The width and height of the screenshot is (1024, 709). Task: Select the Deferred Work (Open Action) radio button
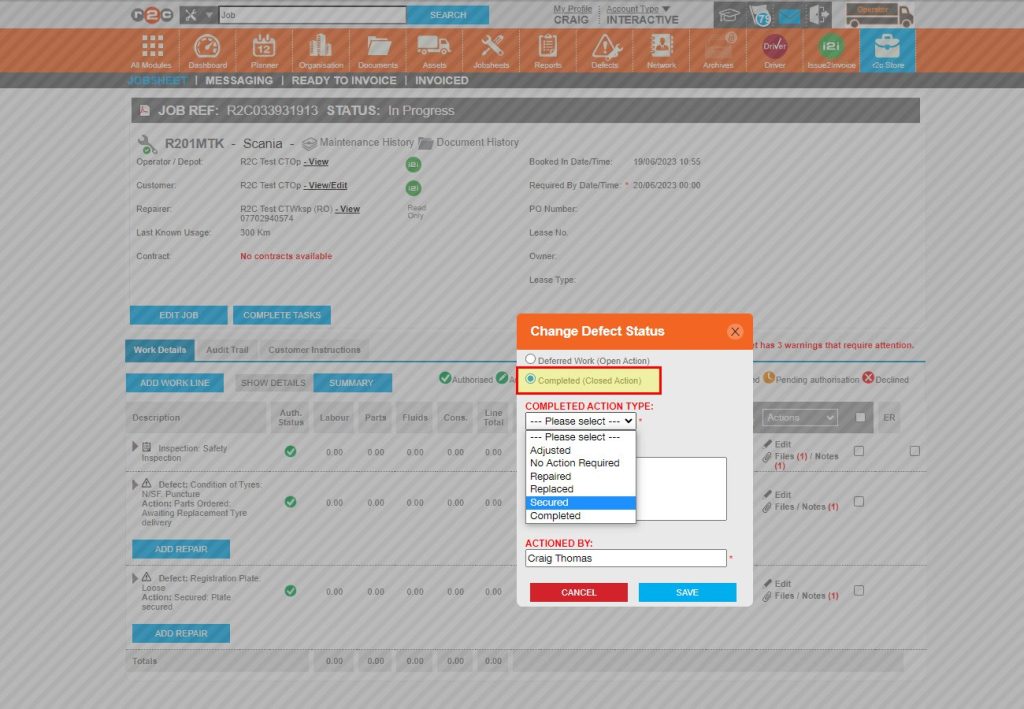pyautogui.click(x=531, y=359)
